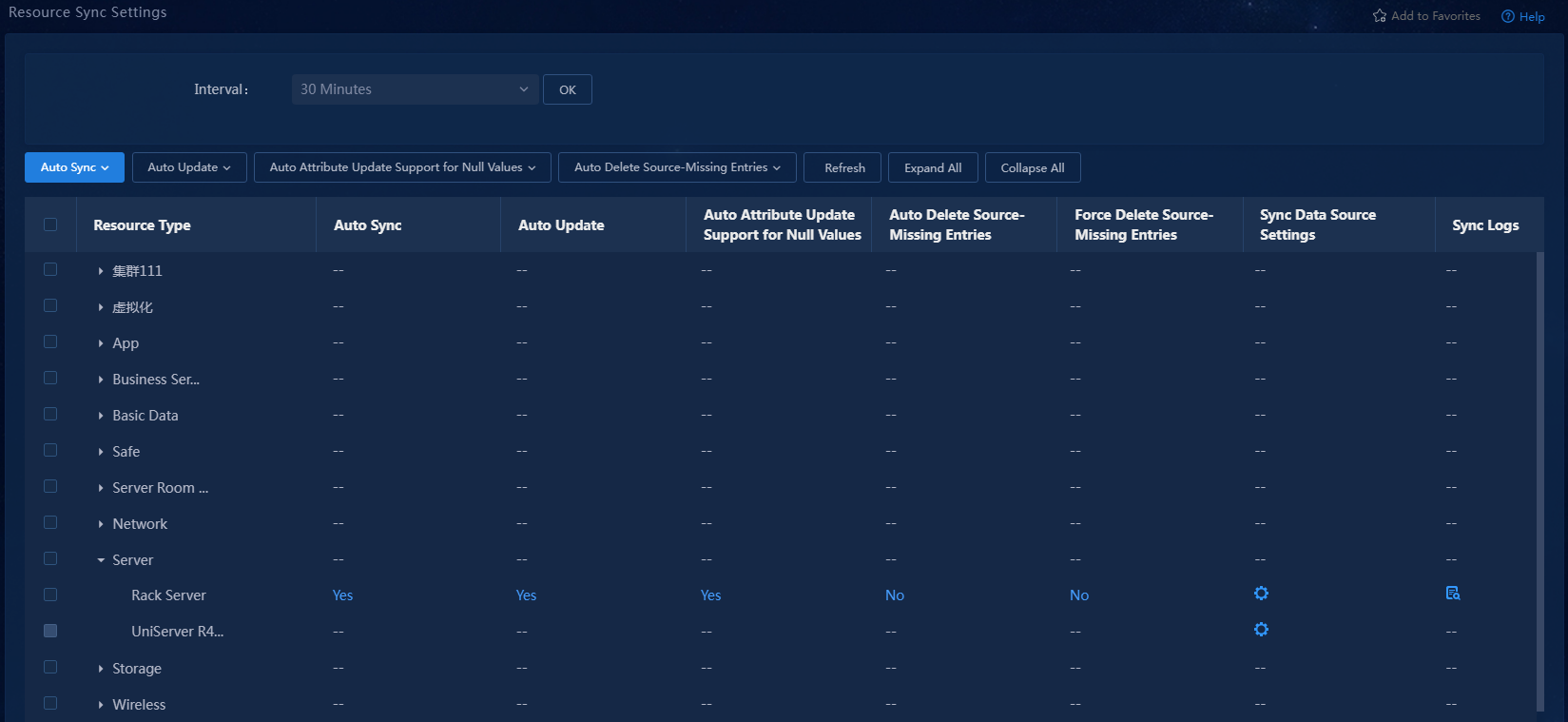The width and height of the screenshot is (1568, 722).
Task: Expand the Server Room tree node
Action: 101,488
